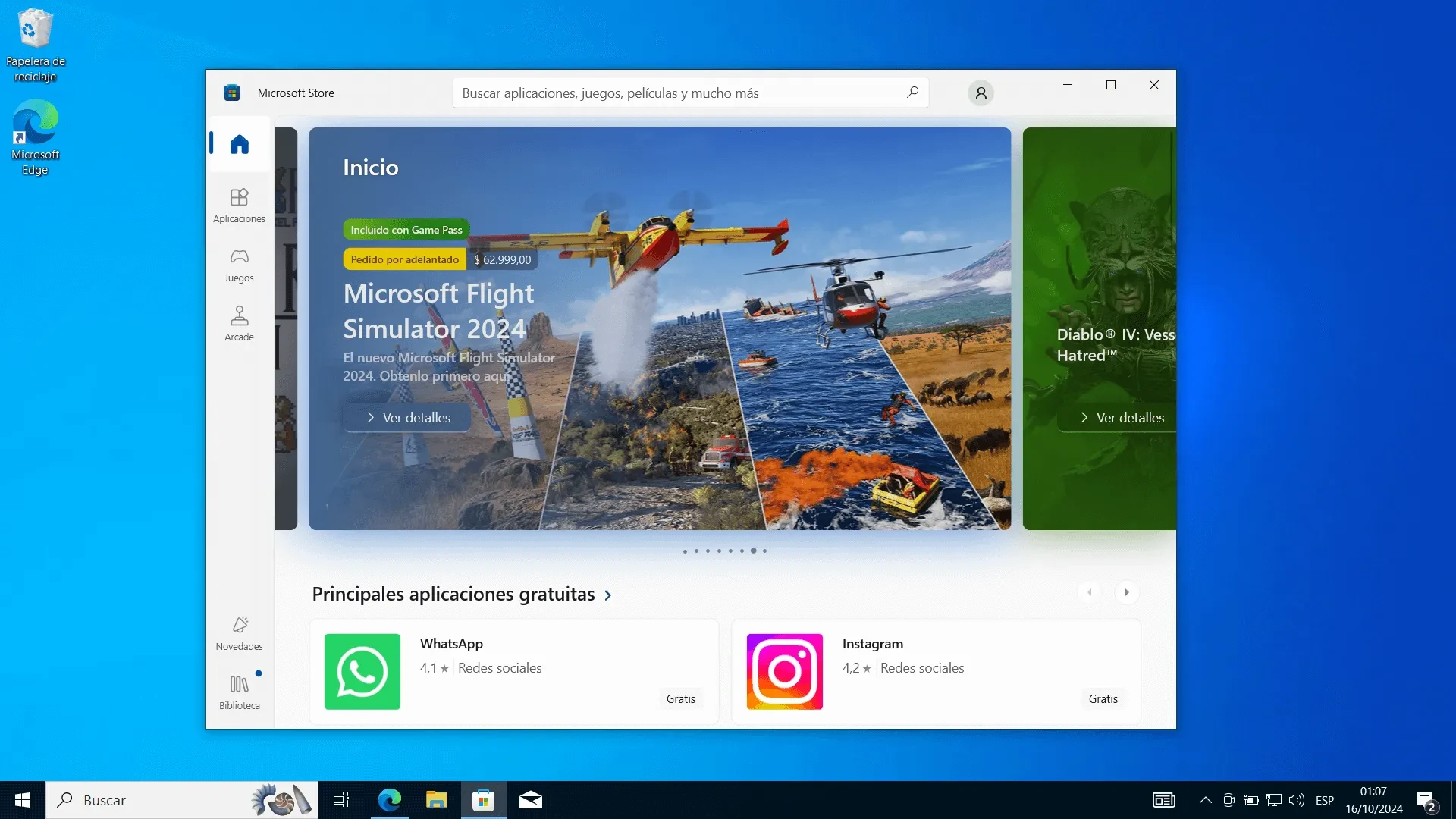Open the Biblioteca library
This screenshot has width=1456, height=819.
pos(239,692)
